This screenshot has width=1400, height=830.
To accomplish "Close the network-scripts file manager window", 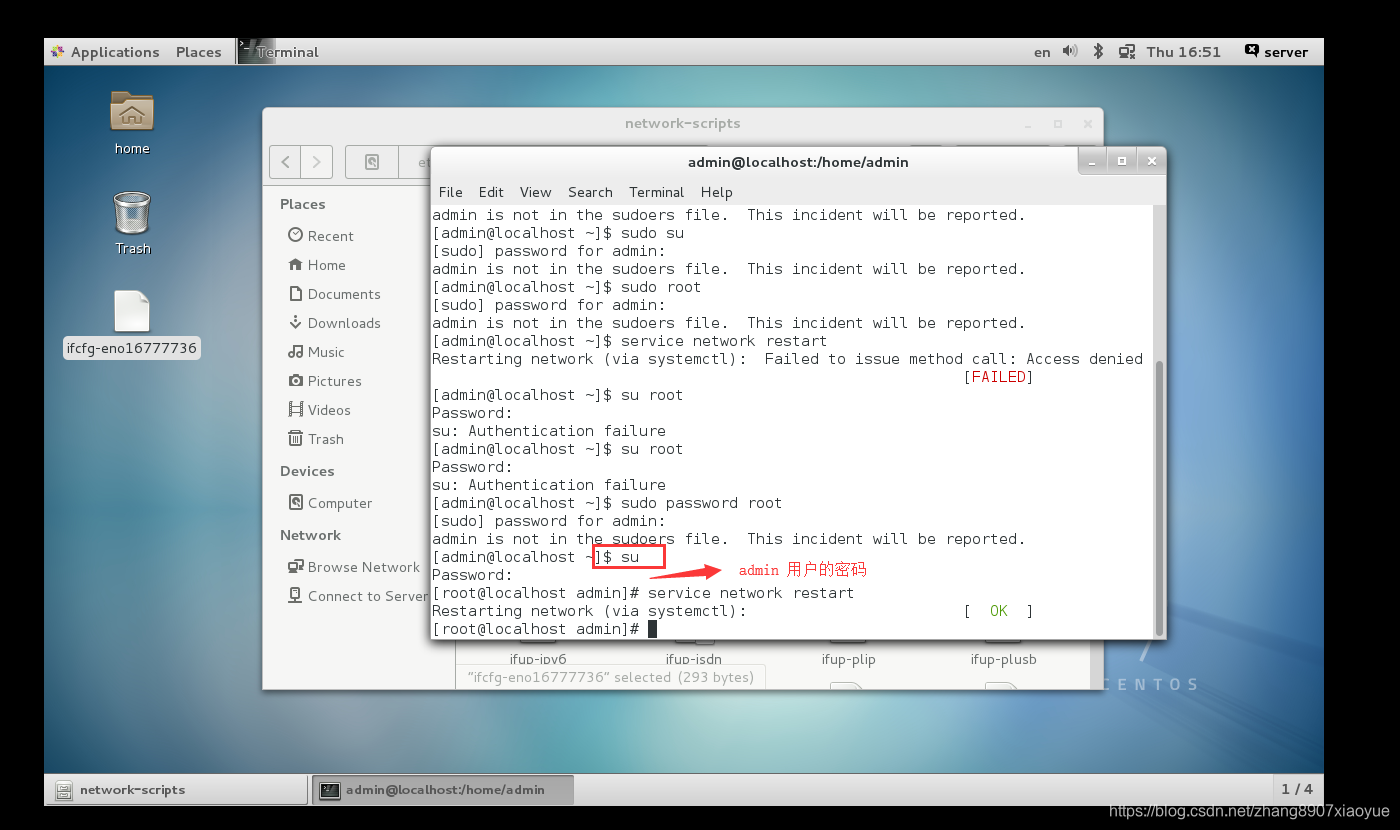I will (1088, 124).
